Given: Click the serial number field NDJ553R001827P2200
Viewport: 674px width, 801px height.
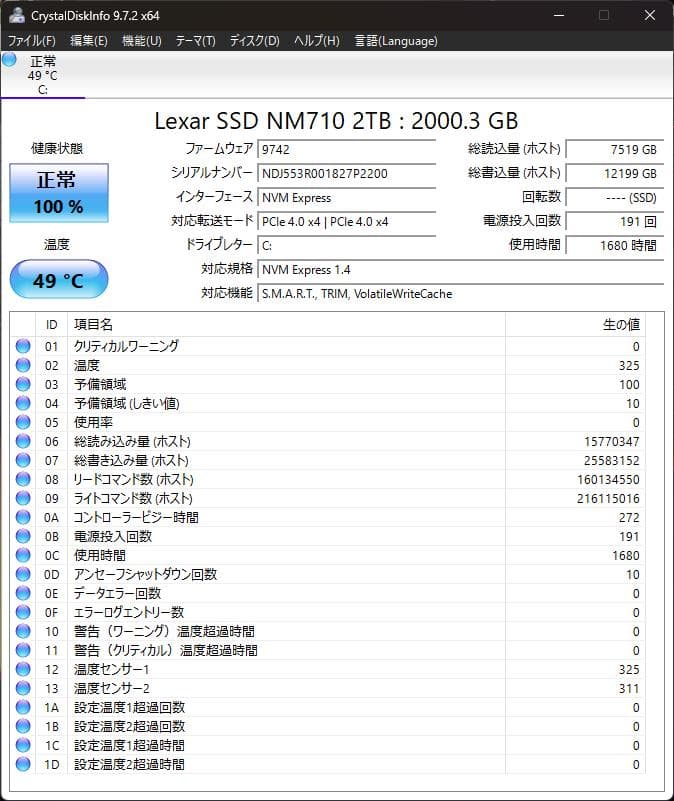Looking at the screenshot, I should [346, 173].
